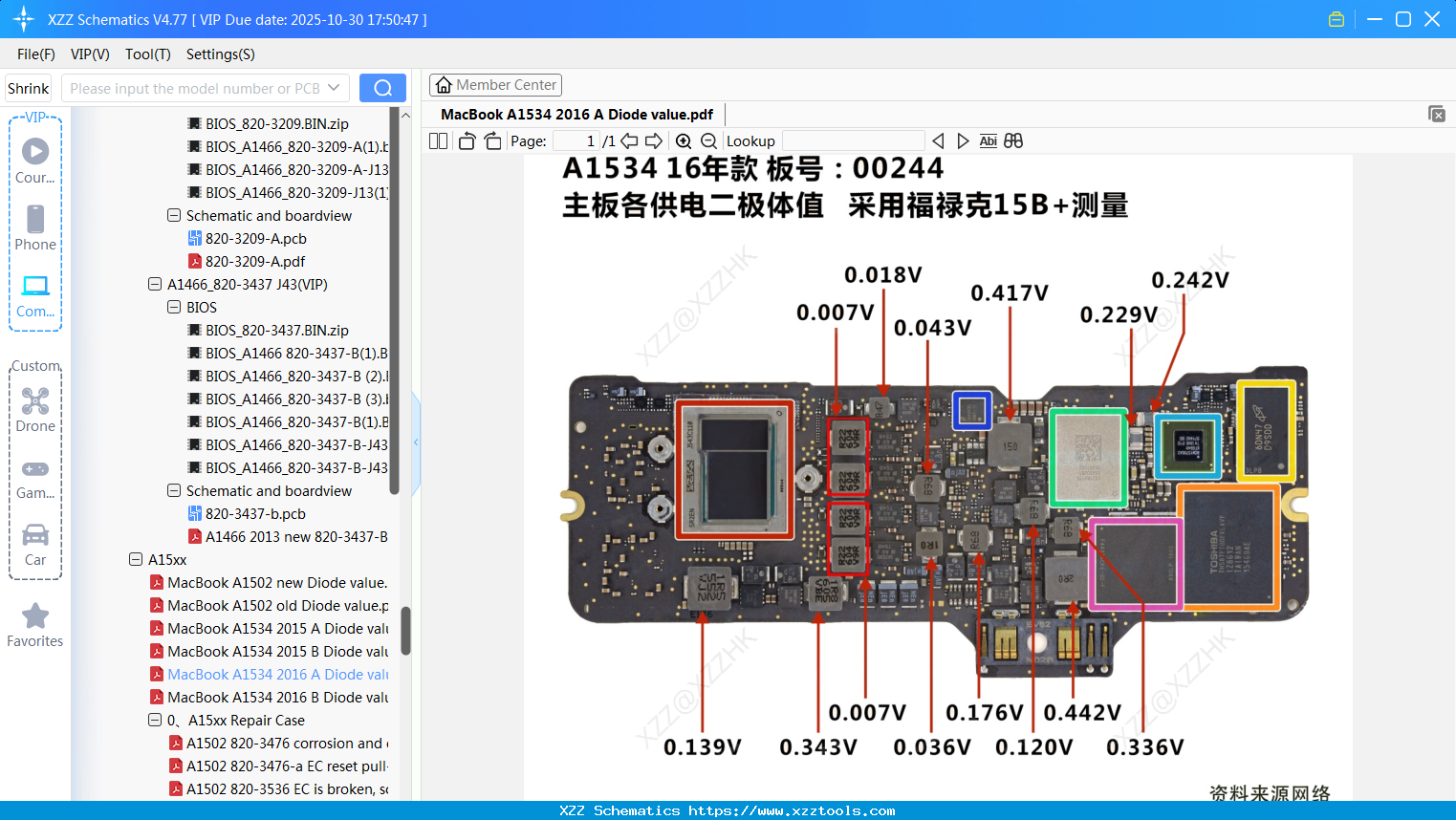Click the PDF icon beside 820-3209-A.pdf
The image size is (1456, 820).
tap(195, 261)
